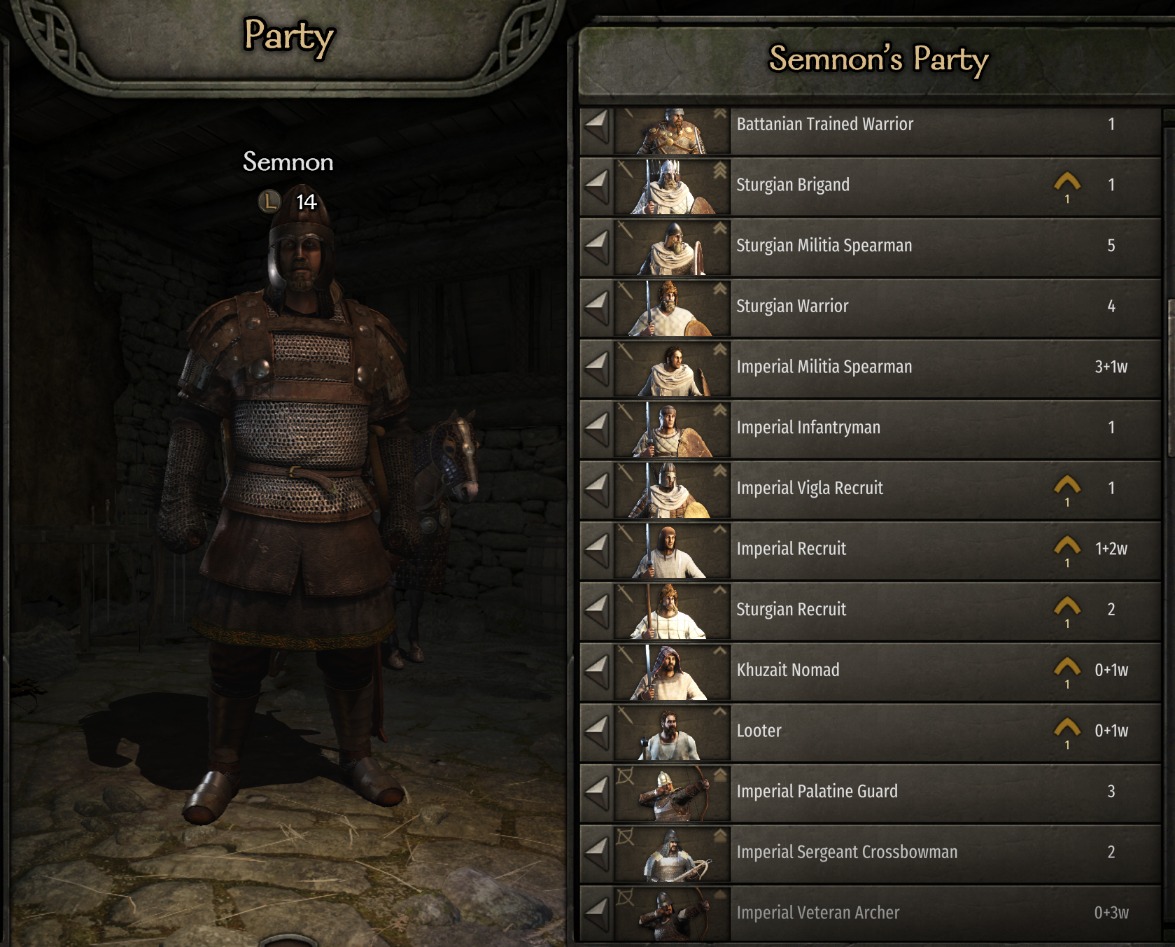The height and width of the screenshot is (947, 1175).
Task: Select the Sturgian Militia Spearman row
Action: [x=870, y=246]
